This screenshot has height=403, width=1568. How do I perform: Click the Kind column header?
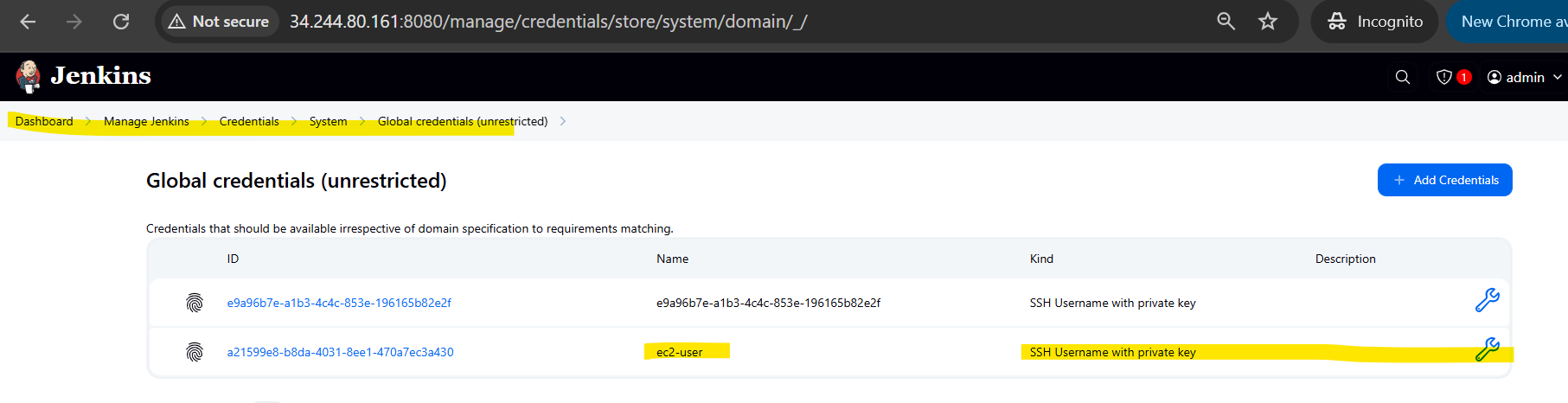pos(1041,259)
